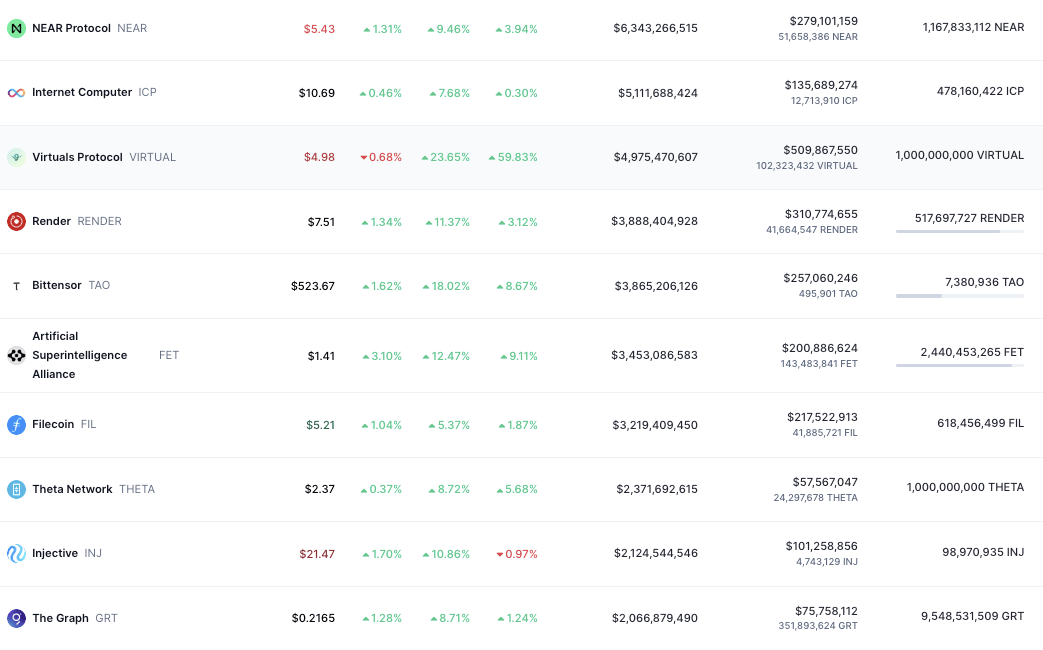The width and height of the screenshot is (1043, 650).
Task: Click circulating supply 618,456,499 FIL
Action: (980, 423)
